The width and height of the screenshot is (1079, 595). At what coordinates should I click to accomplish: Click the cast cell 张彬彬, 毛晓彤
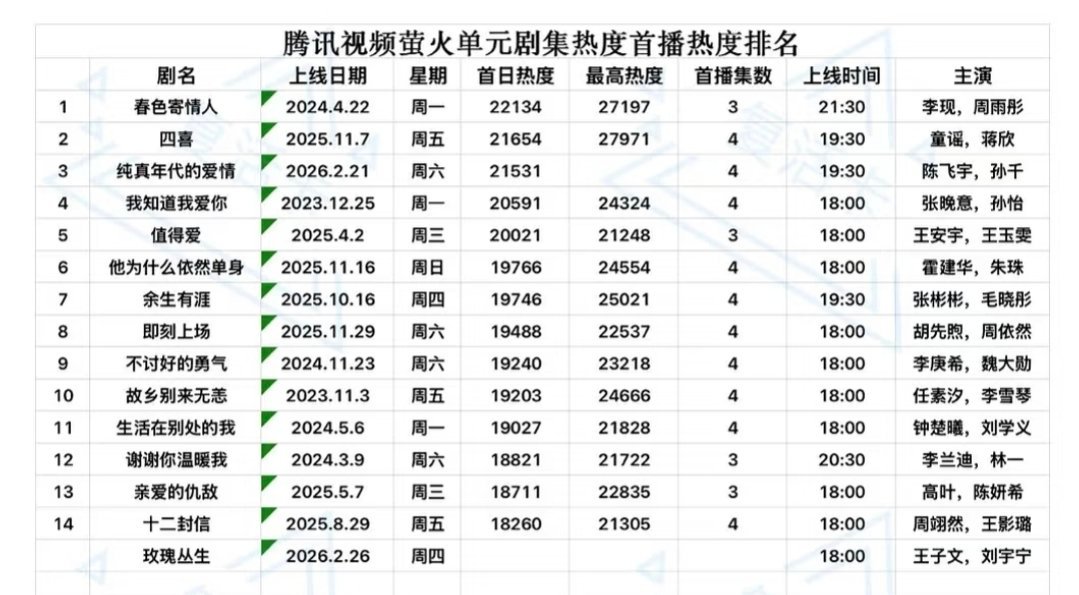coord(972,299)
